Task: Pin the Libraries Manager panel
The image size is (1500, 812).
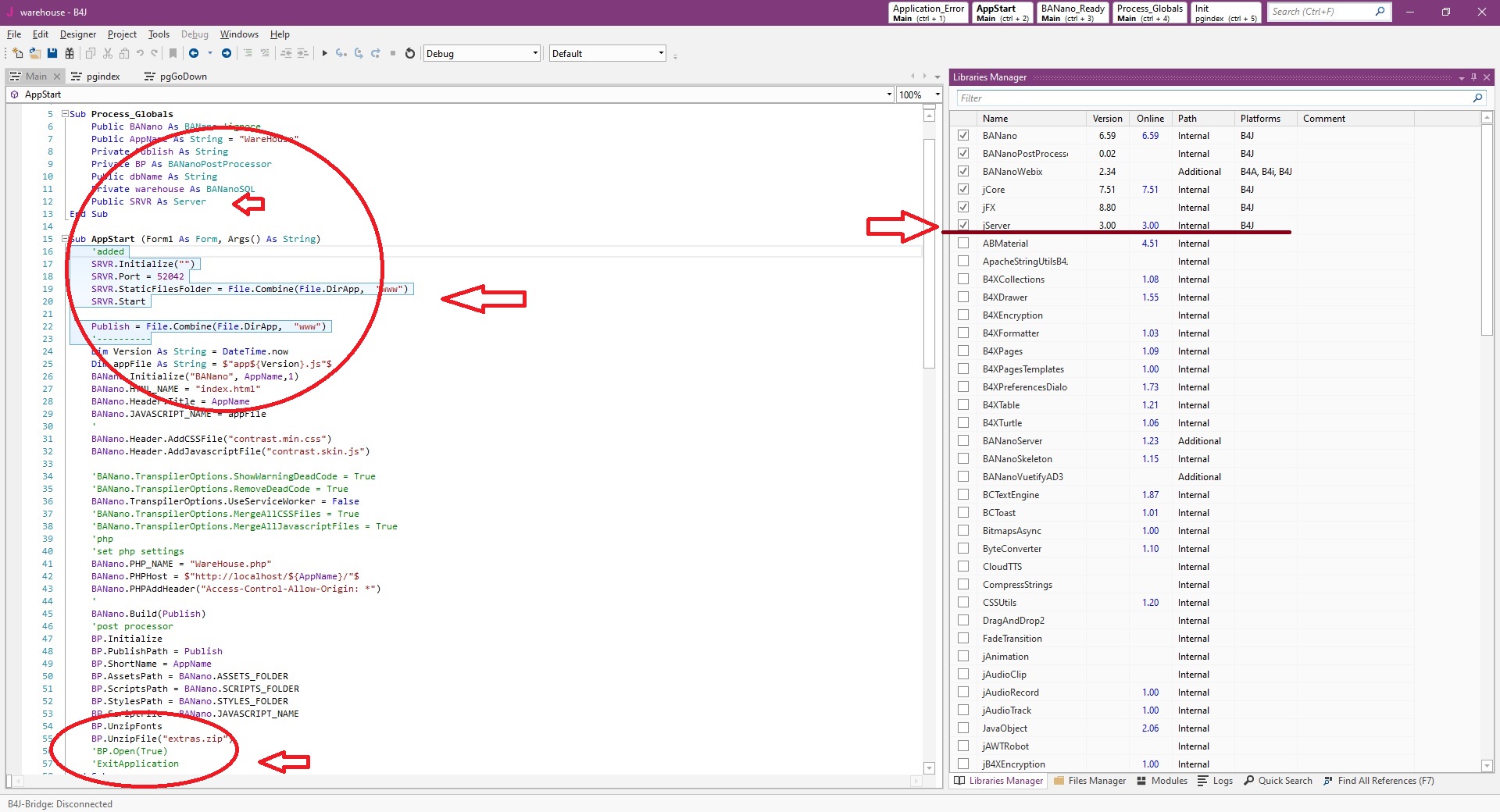Action: (1473, 77)
